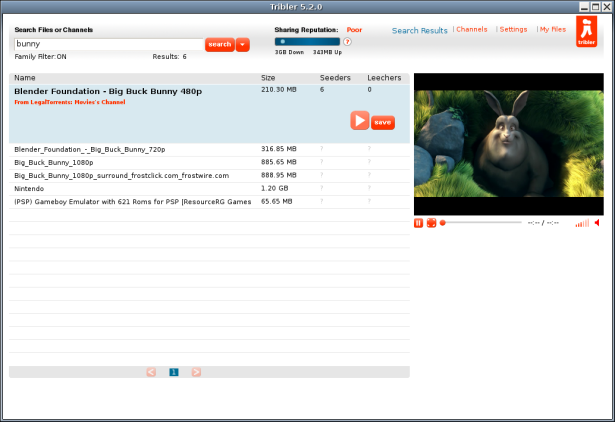Maximize the Tribler window

595,7
